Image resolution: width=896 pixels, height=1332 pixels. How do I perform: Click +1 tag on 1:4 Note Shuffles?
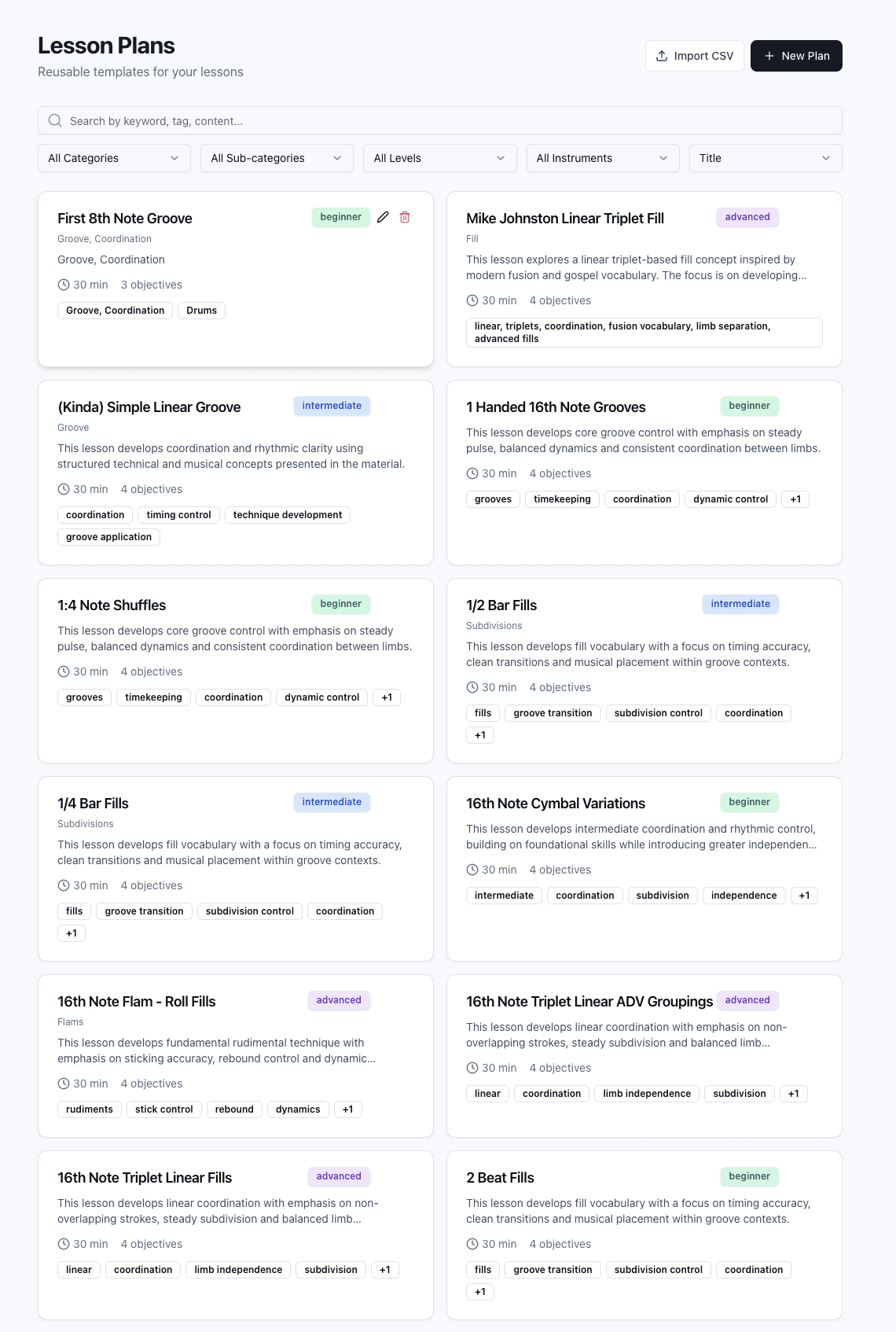click(387, 697)
